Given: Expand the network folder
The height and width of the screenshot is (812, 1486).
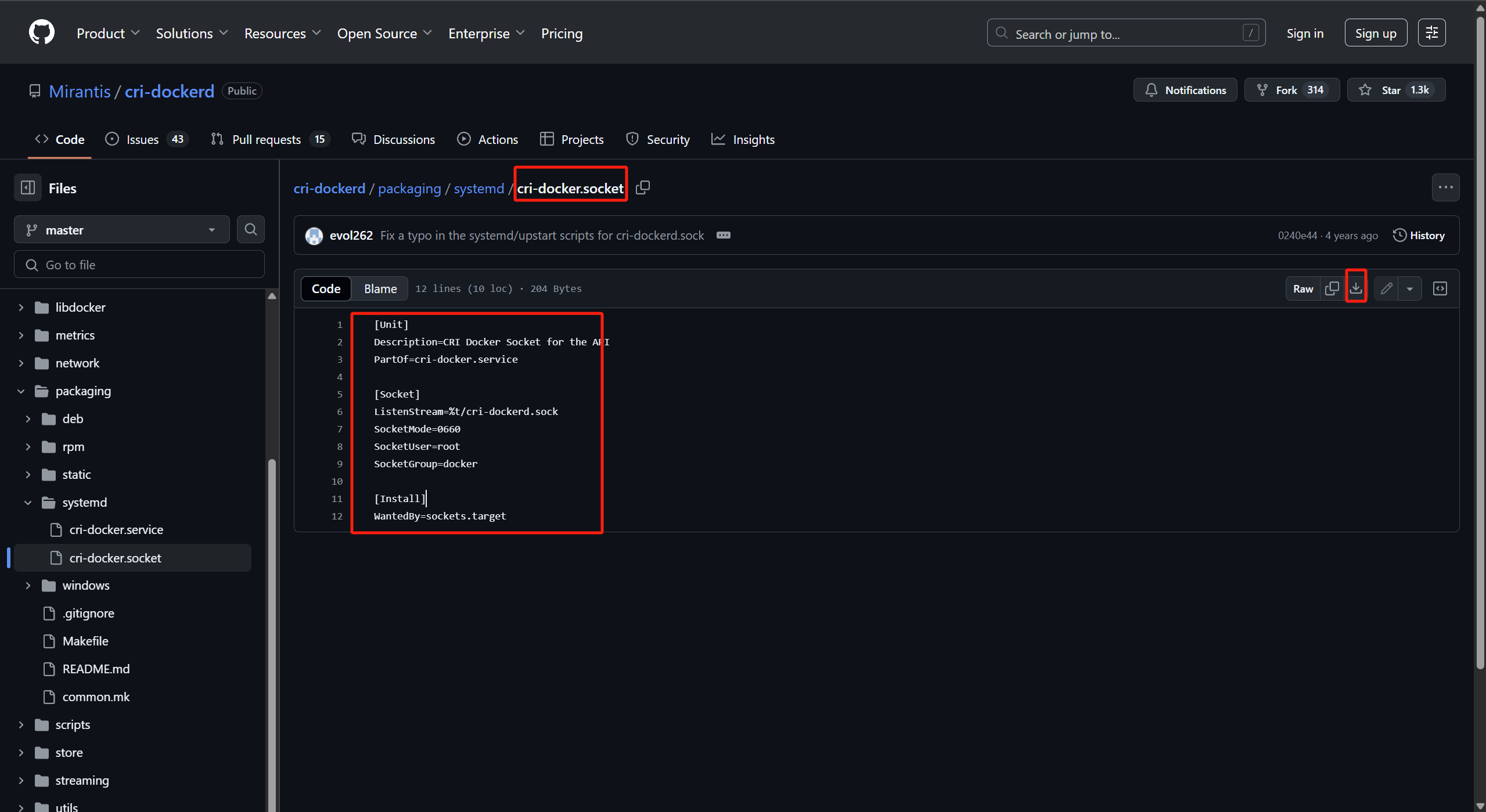Looking at the screenshot, I should click(21, 363).
